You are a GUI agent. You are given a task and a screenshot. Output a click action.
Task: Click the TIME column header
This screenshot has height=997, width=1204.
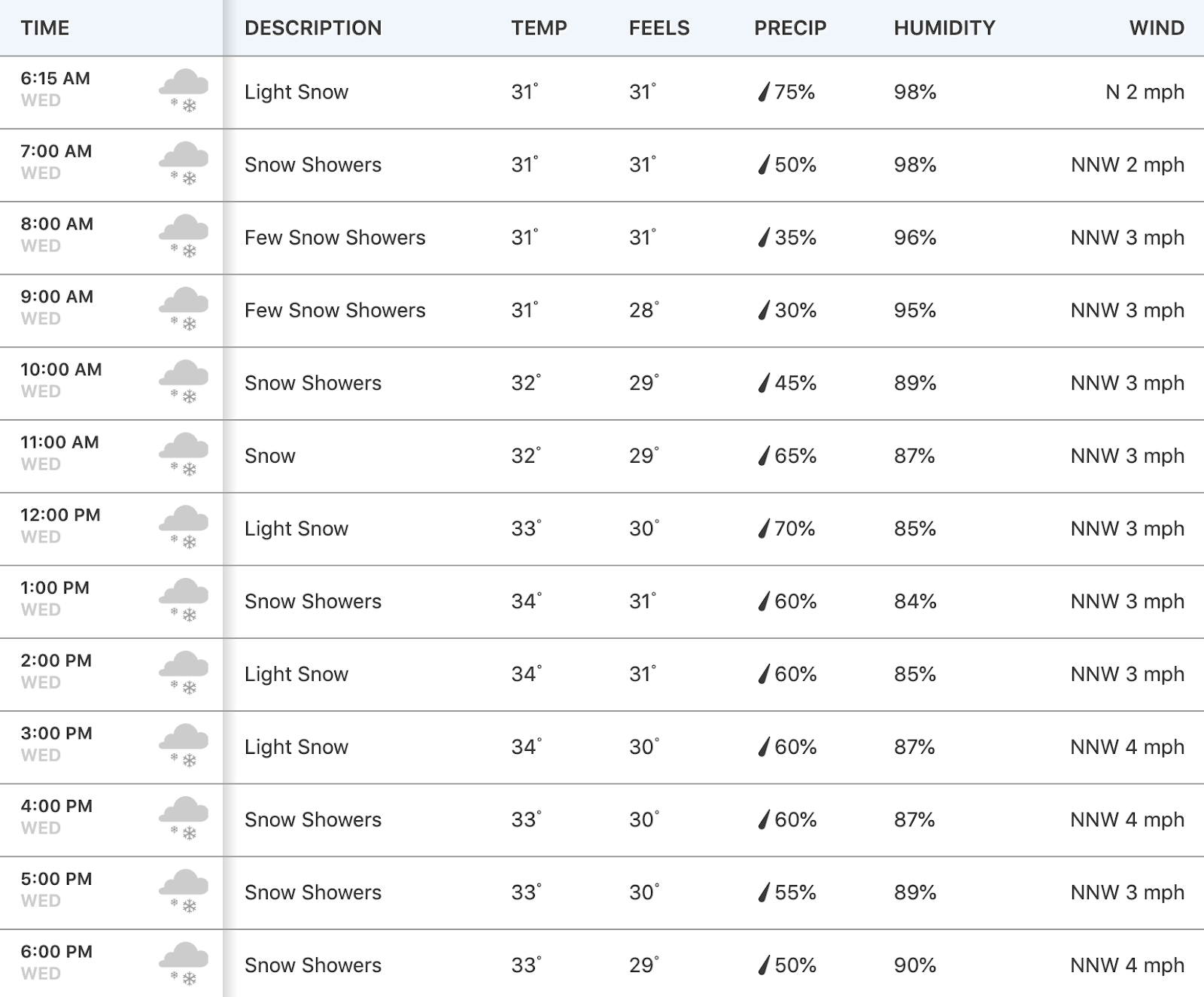[45, 28]
